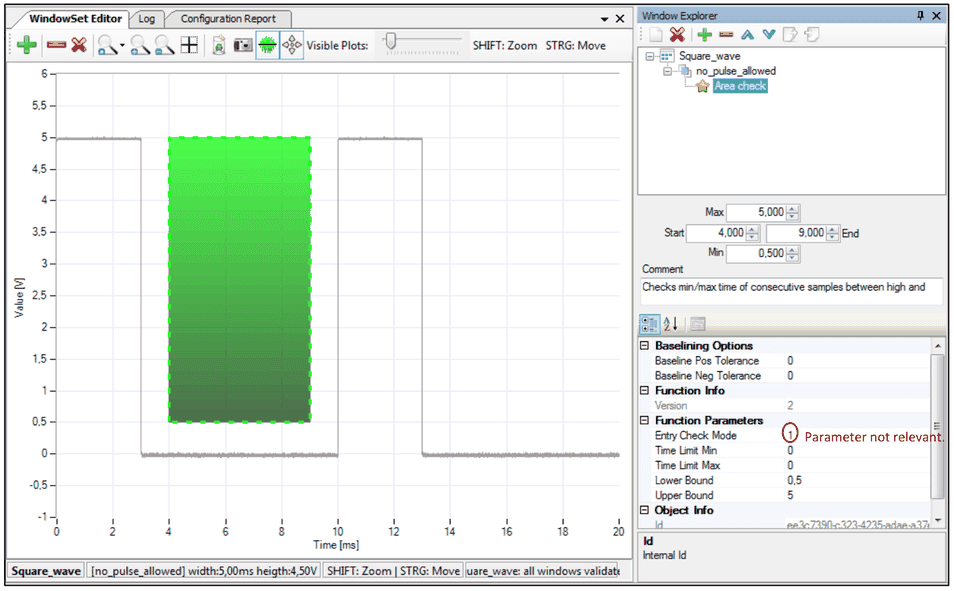Select the Square_wave tree item

(709, 56)
